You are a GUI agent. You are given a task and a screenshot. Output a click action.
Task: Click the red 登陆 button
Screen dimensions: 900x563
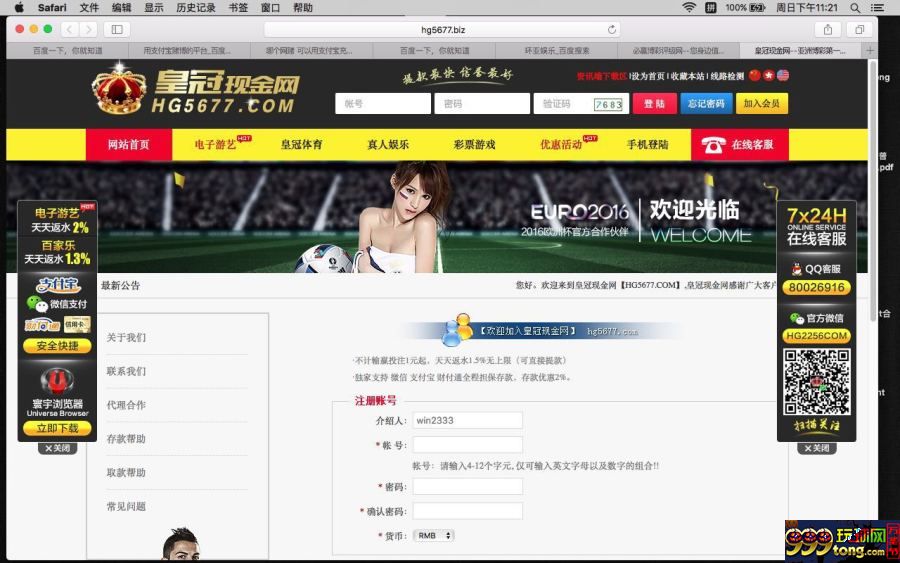coord(654,104)
